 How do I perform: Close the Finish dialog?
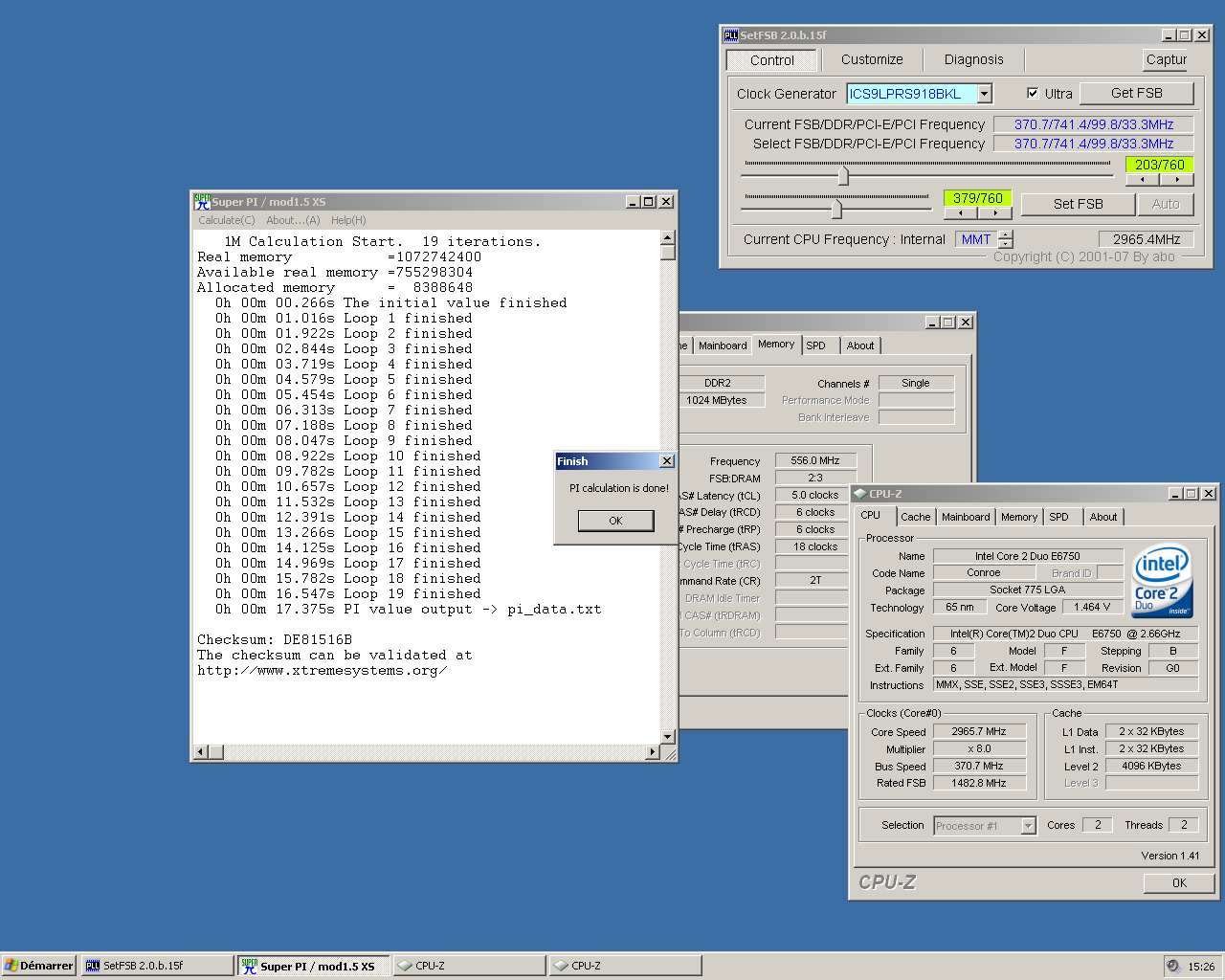(x=667, y=461)
